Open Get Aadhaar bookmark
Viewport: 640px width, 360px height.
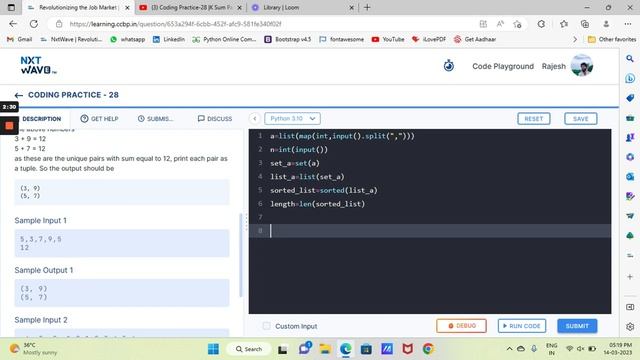[475, 39]
